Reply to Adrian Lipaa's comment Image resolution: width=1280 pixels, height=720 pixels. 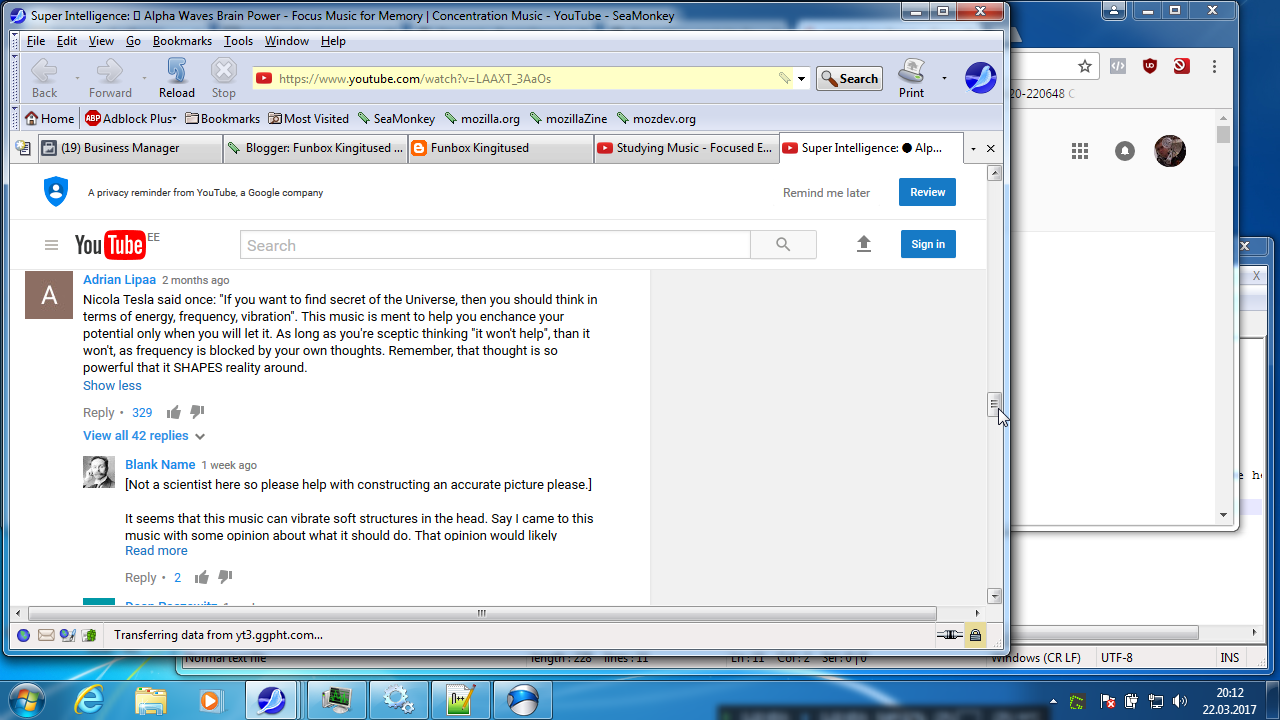click(x=99, y=413)
